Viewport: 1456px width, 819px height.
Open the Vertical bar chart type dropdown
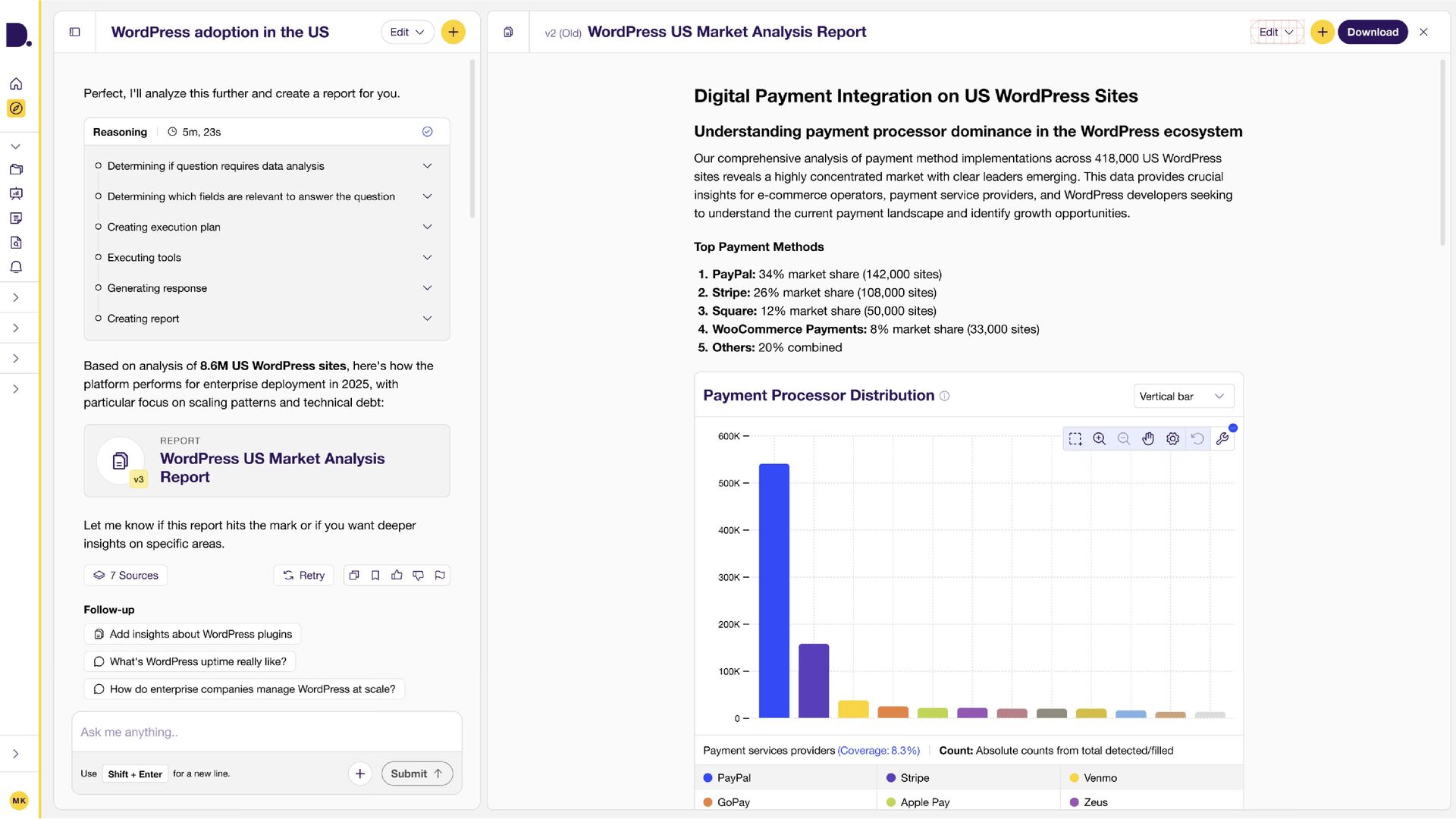tap(1182, 397)
